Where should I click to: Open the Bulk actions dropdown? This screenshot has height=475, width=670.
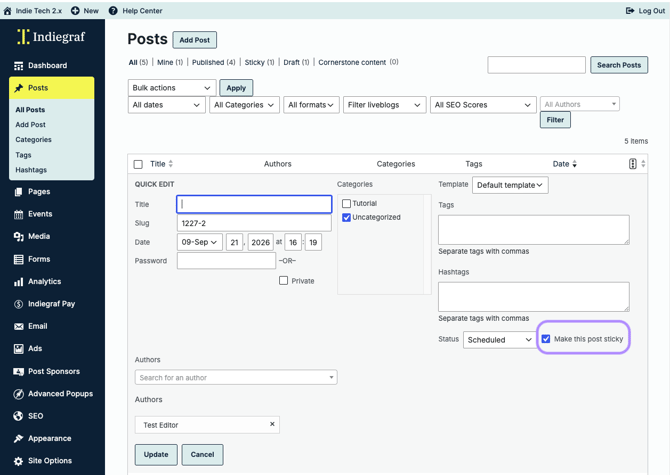[172, 88]
